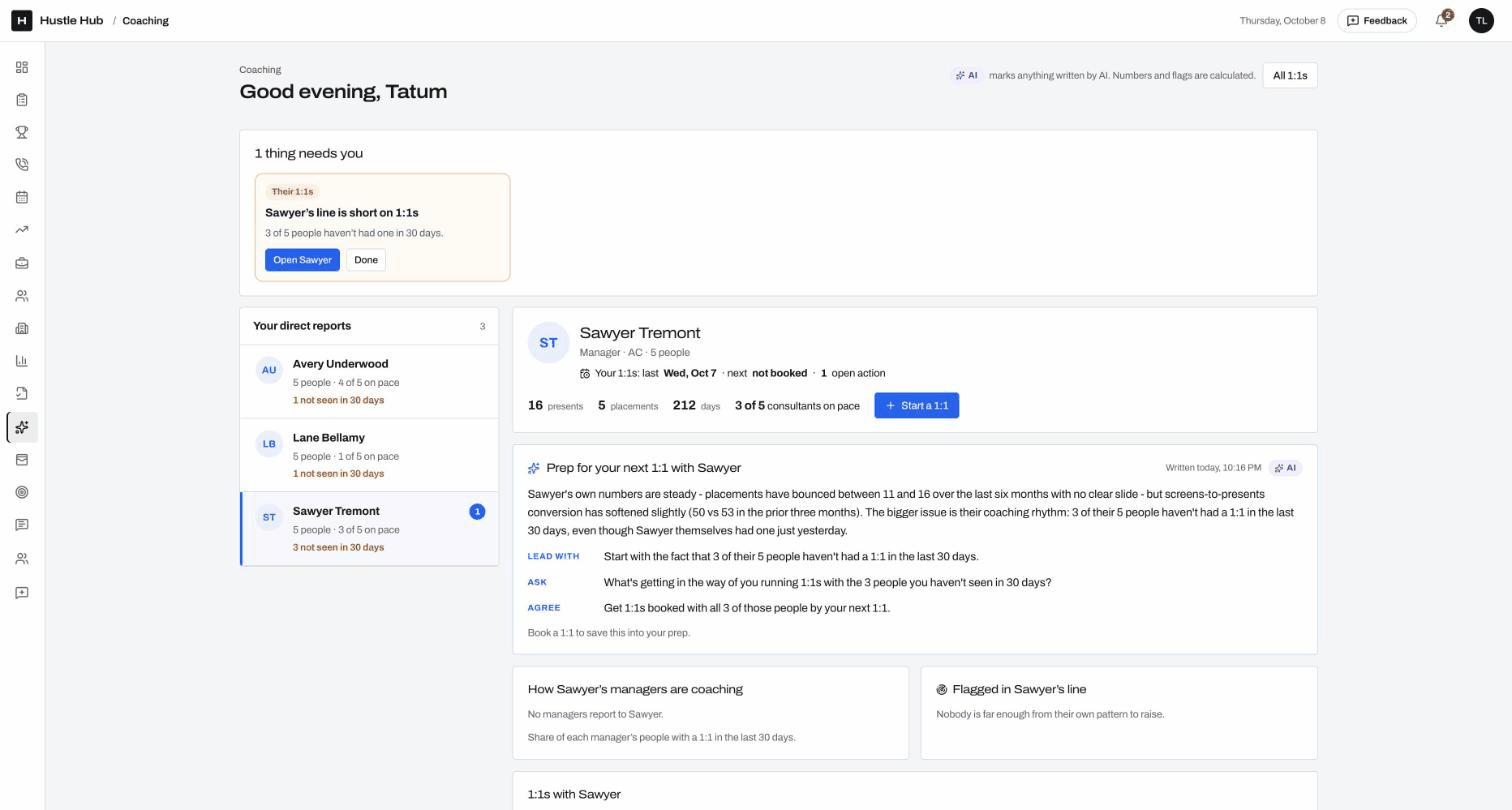Open the clipboard tasks icon in sidebar

point(22,100)
